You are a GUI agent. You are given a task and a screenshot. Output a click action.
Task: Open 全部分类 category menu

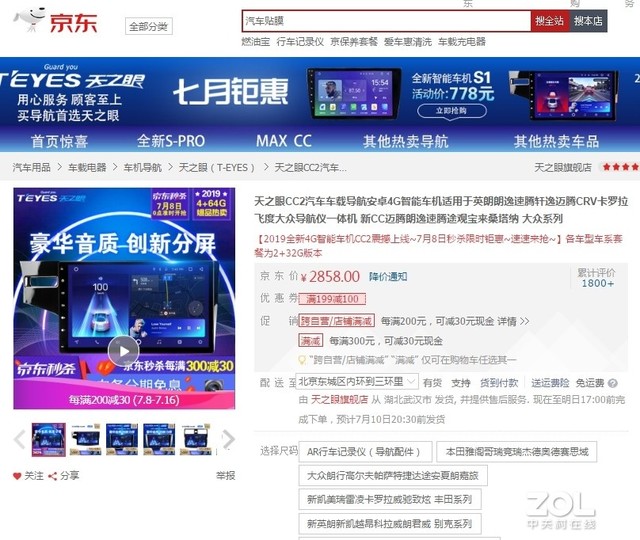149,27
